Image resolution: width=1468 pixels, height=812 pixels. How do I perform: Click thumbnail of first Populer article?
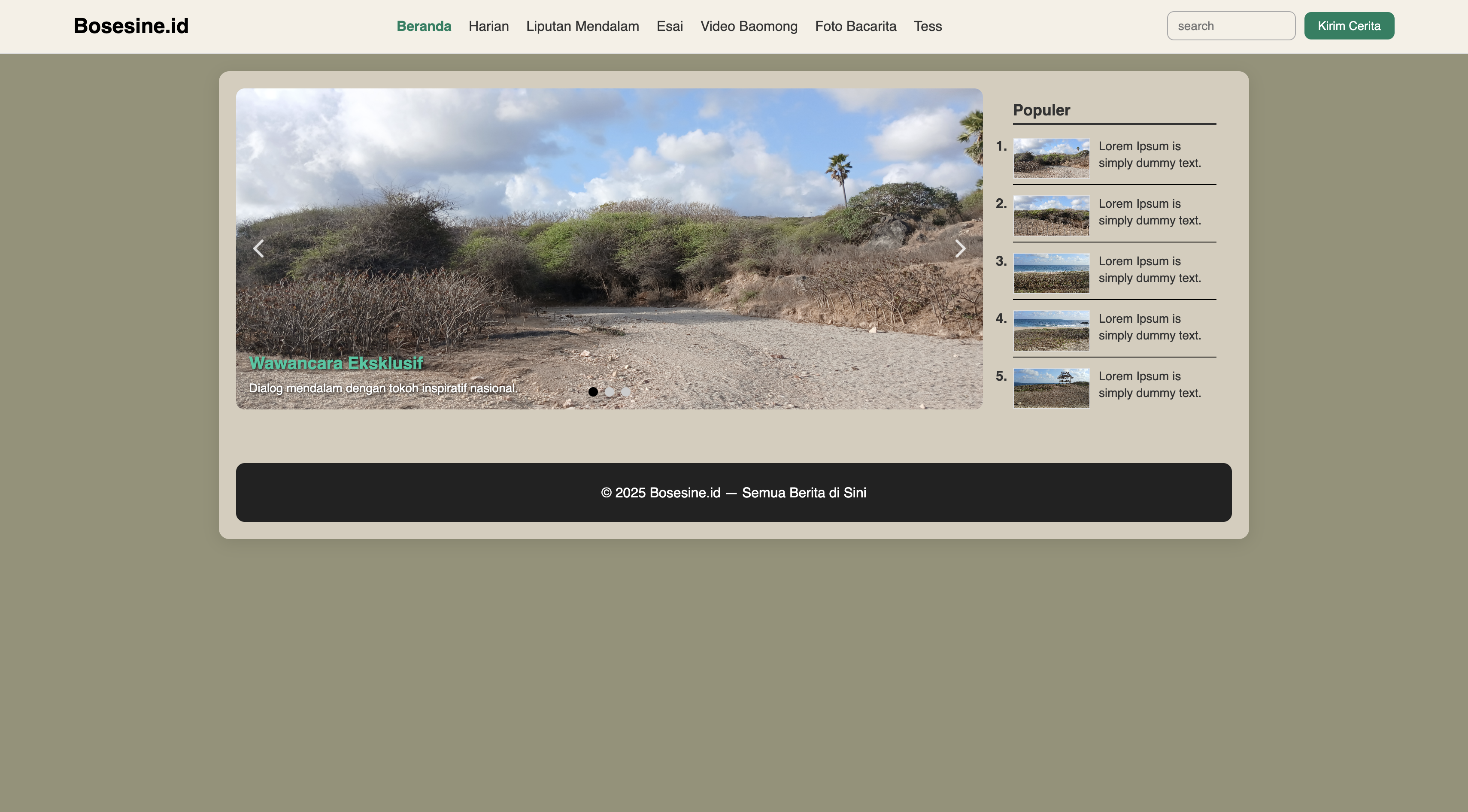(1051, 159)
